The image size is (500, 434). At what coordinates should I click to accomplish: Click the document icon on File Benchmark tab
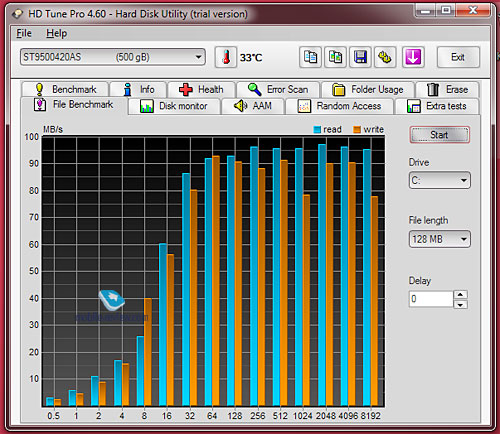[x=40, y=105]
